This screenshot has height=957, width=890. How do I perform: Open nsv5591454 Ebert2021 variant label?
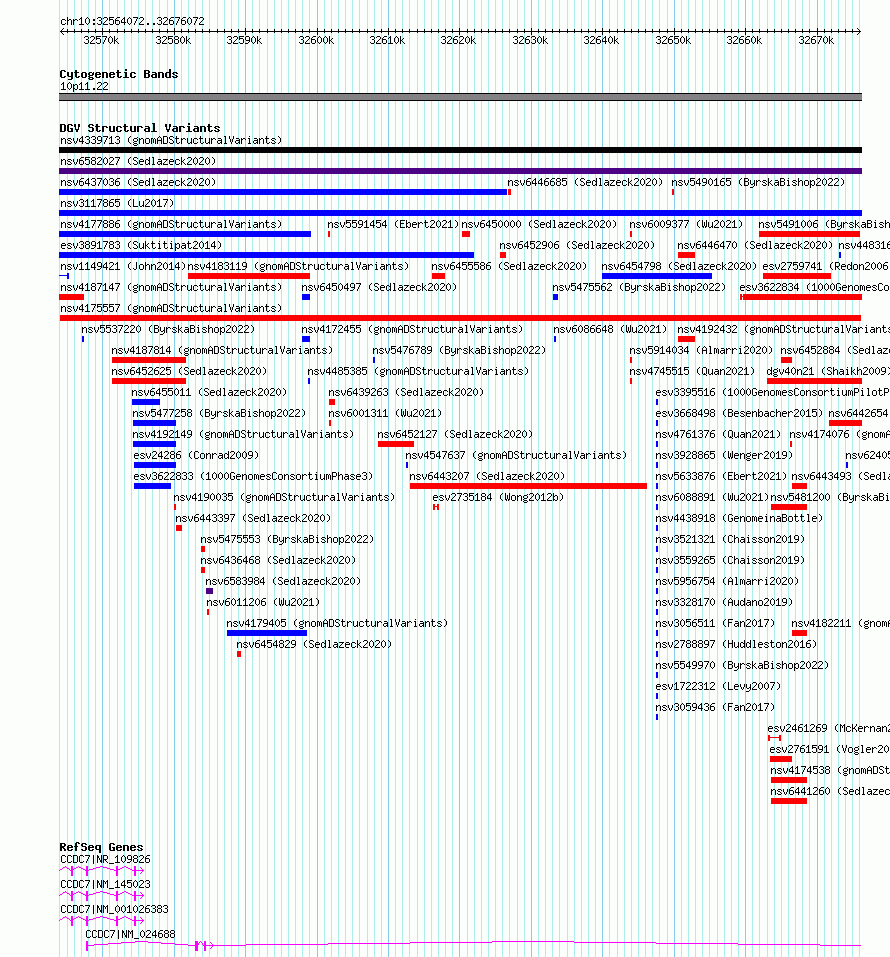(393, 225)
